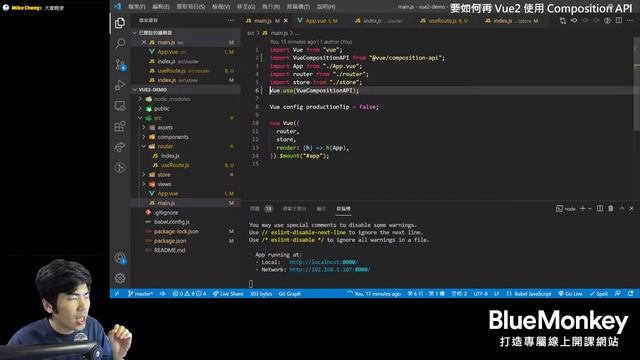Open the Edit menu in the menu bar
Screen dimensions: 640x360
click(161, 7)
